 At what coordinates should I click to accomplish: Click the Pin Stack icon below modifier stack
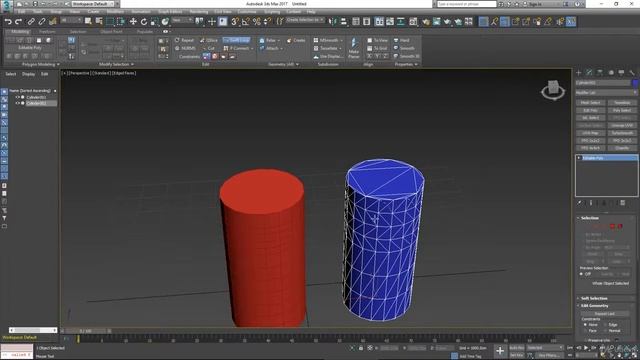point(579,203)
